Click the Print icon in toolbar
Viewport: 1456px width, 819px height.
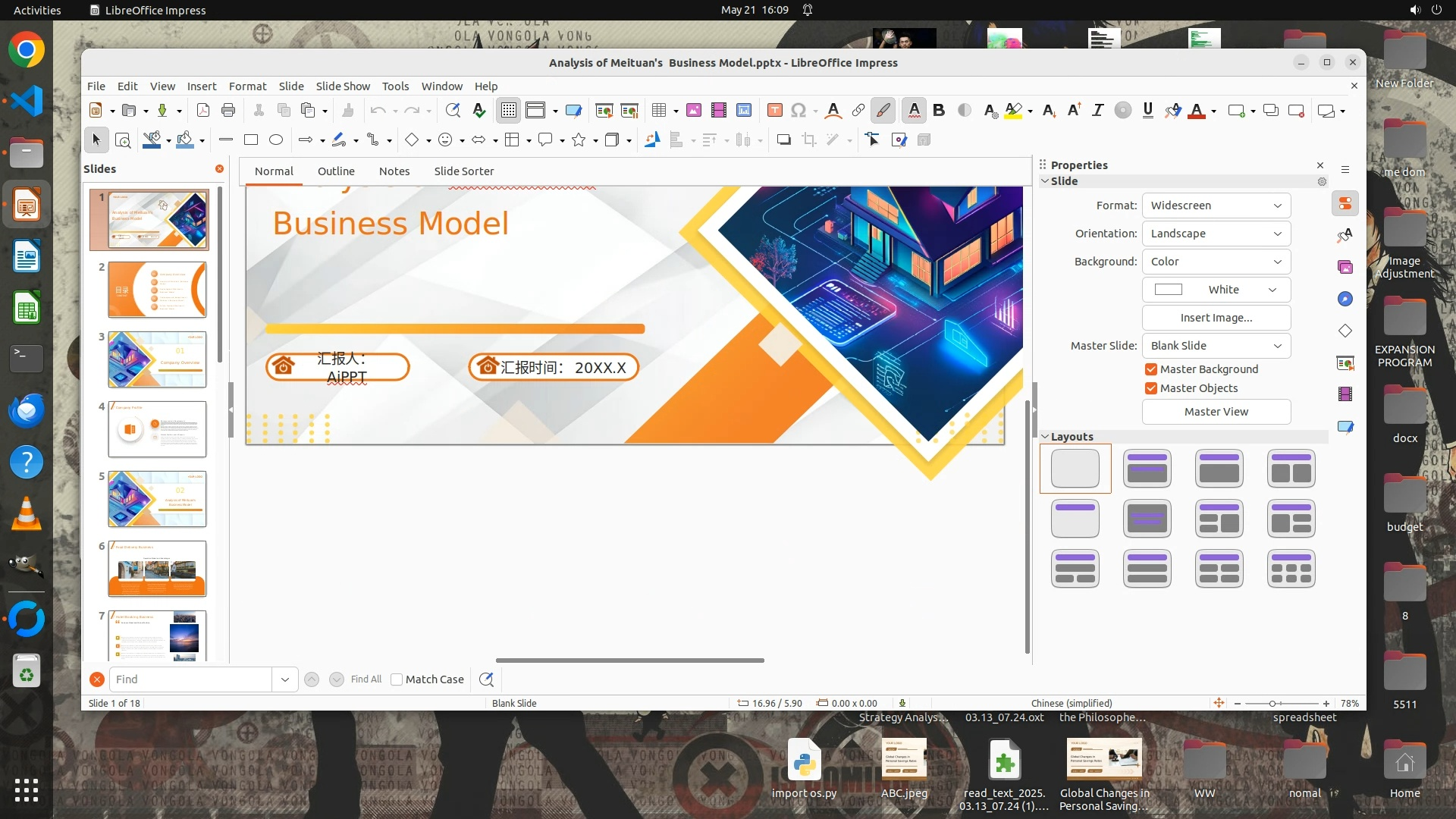click(x=228, y=111)
